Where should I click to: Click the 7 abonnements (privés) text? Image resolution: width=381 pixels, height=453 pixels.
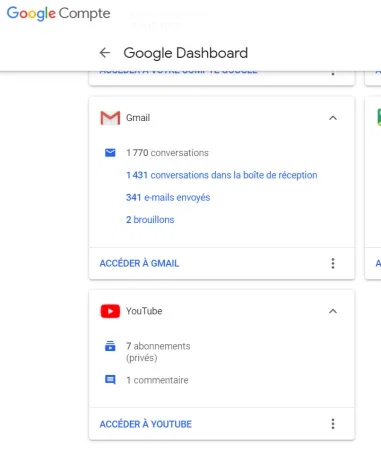click(158, 352)
